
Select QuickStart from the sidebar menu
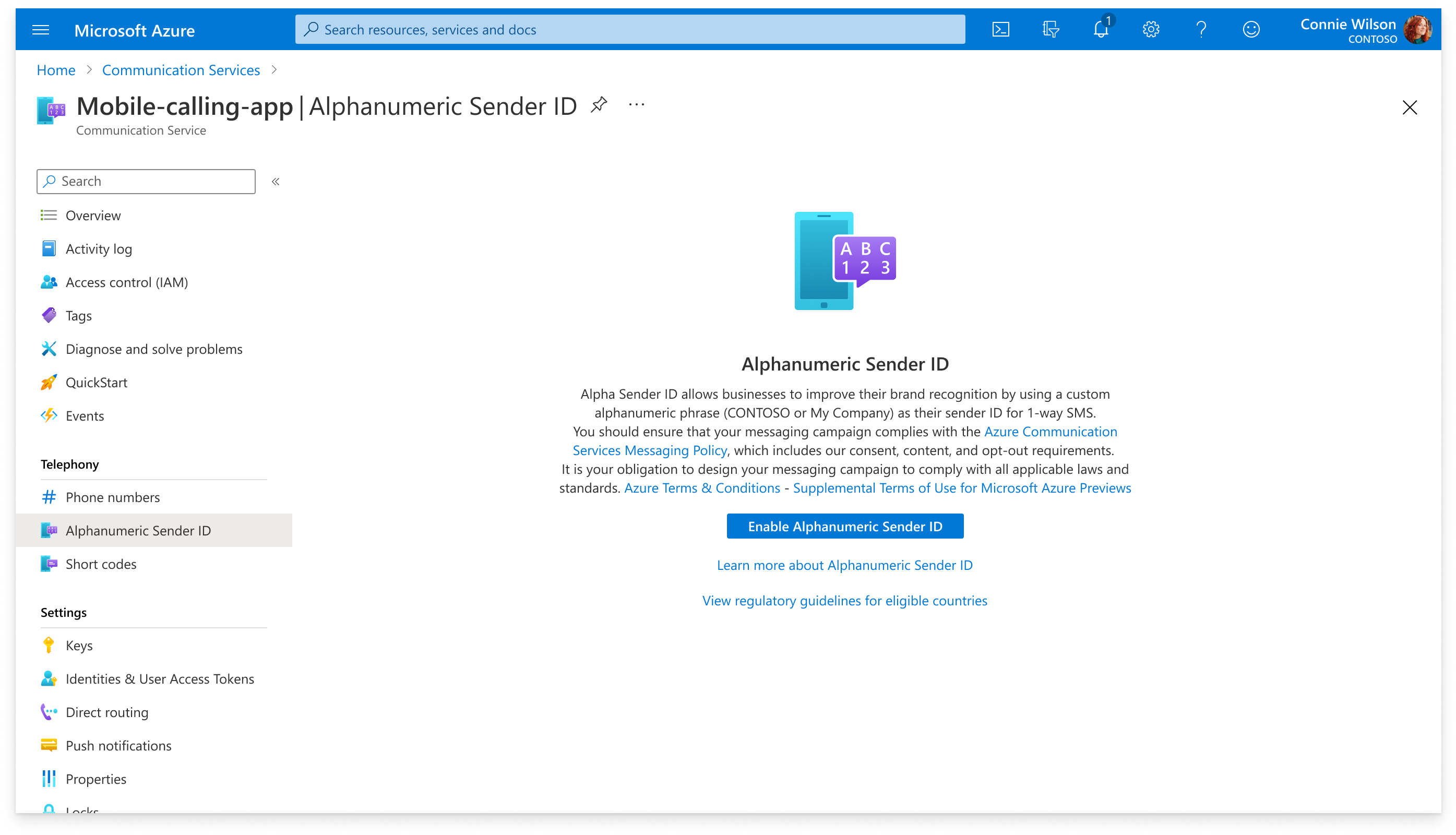click(x=96, y=382)
